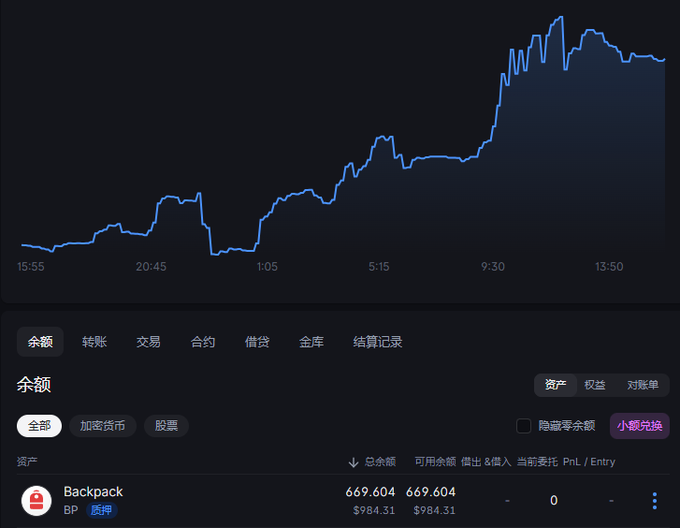Click the chart's 13:50 time label
This screenshot has width=680, height=528.
(609, 267)
